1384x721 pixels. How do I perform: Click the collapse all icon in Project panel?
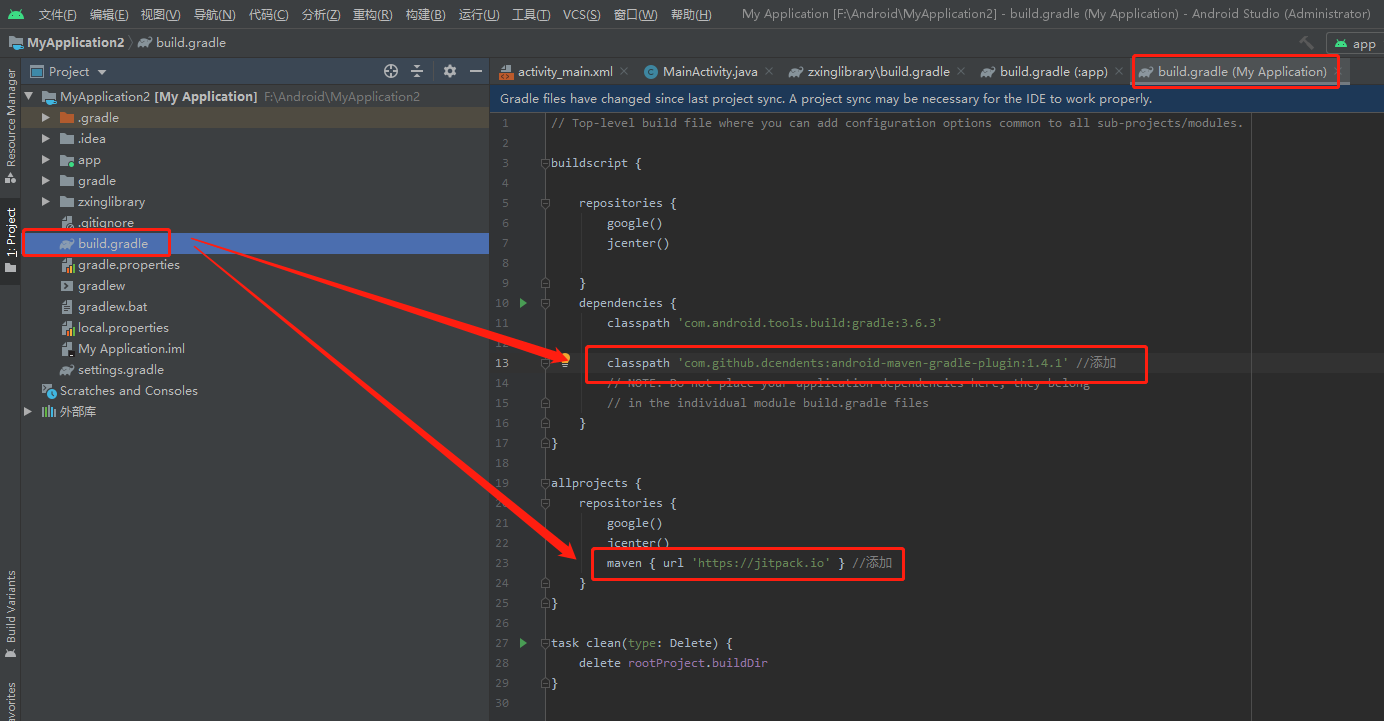417,71
